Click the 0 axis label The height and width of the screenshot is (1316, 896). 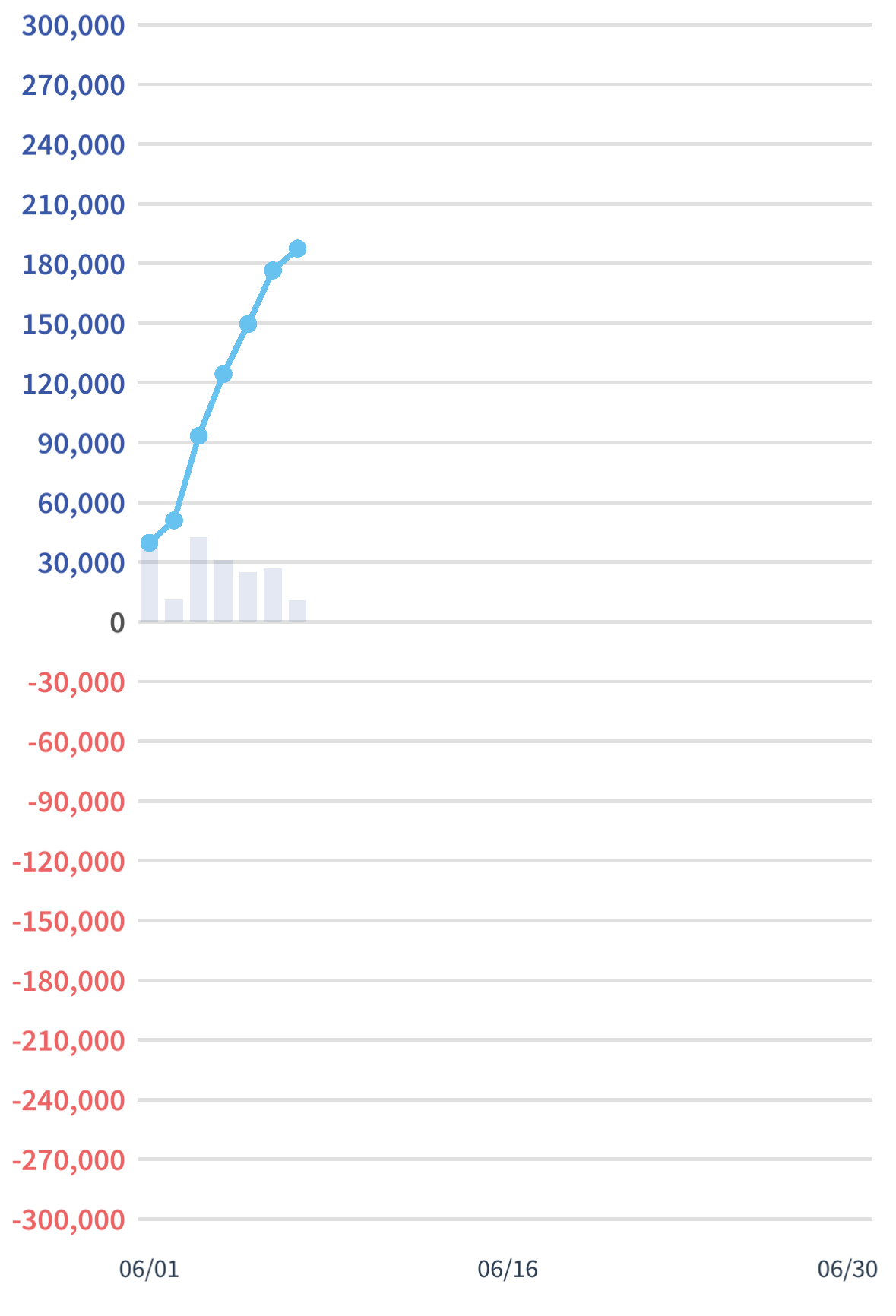117,623
